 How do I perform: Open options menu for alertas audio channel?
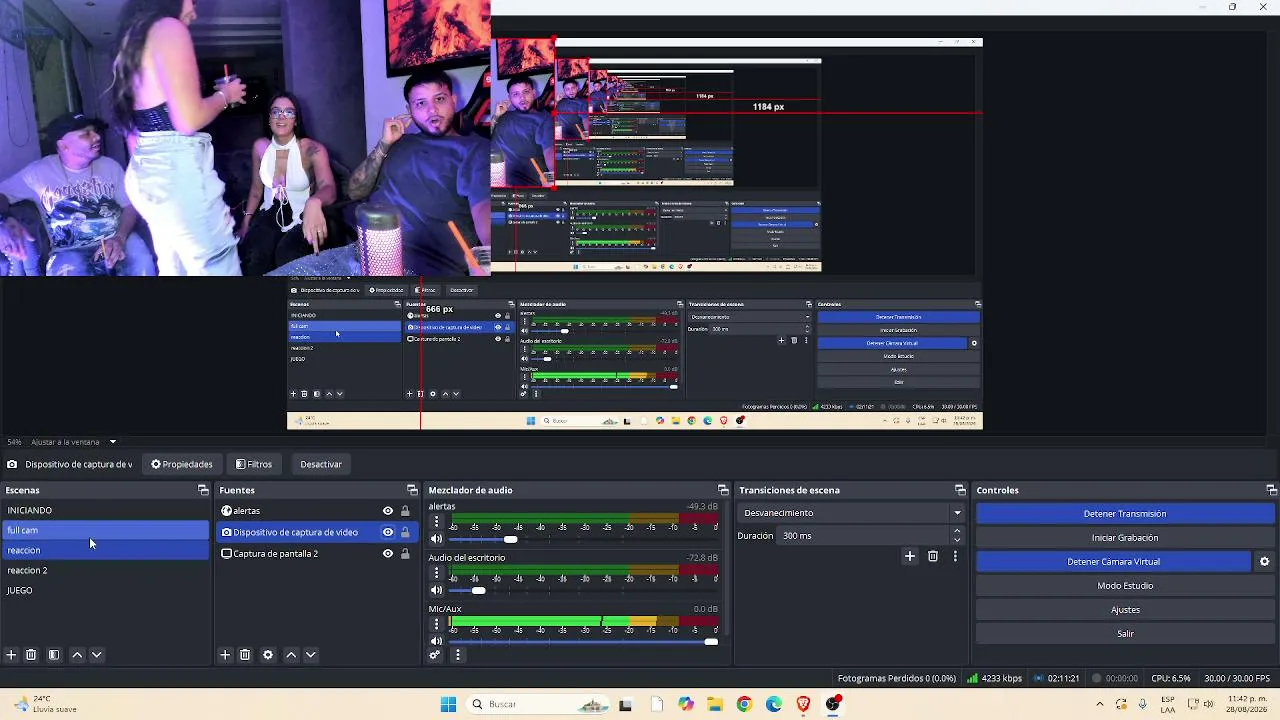pos(436,522)
